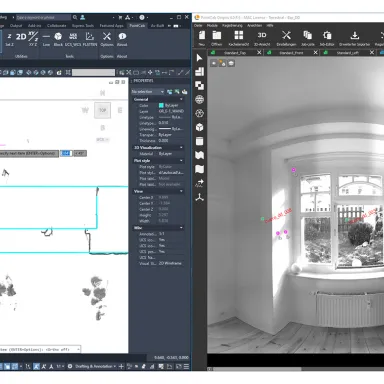
Task: Click the layout/section tool below the pointer
Action: (x=199, y=72)
